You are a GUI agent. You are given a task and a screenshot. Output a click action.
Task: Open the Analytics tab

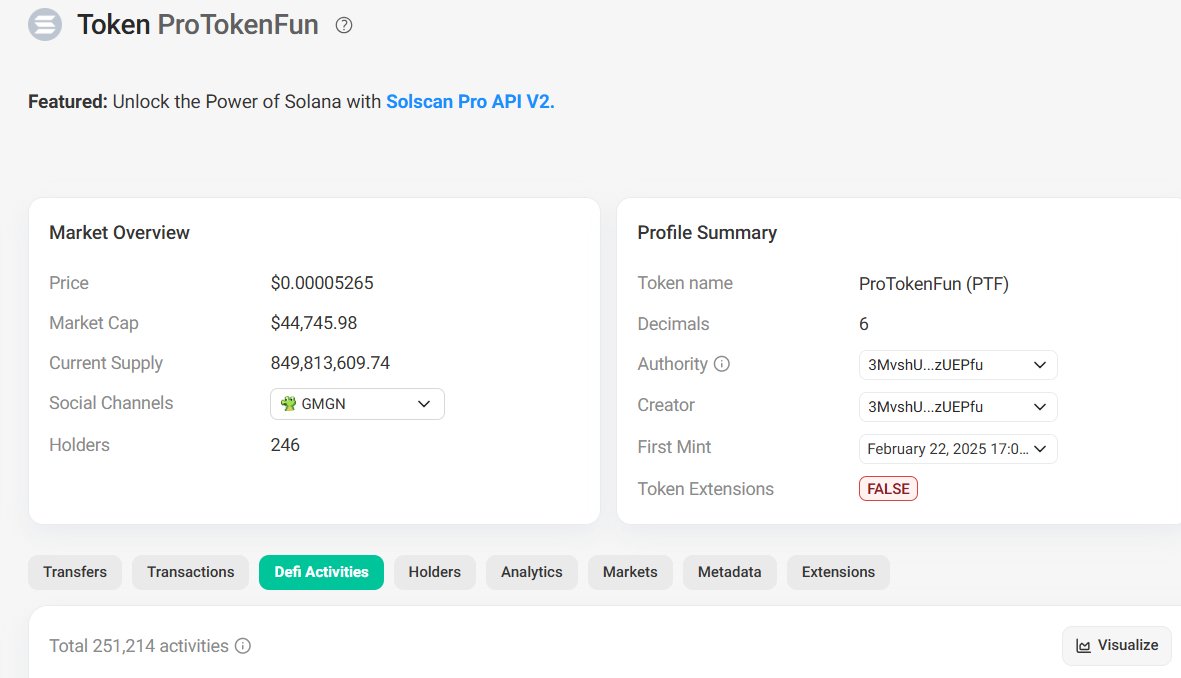point(532,573)
